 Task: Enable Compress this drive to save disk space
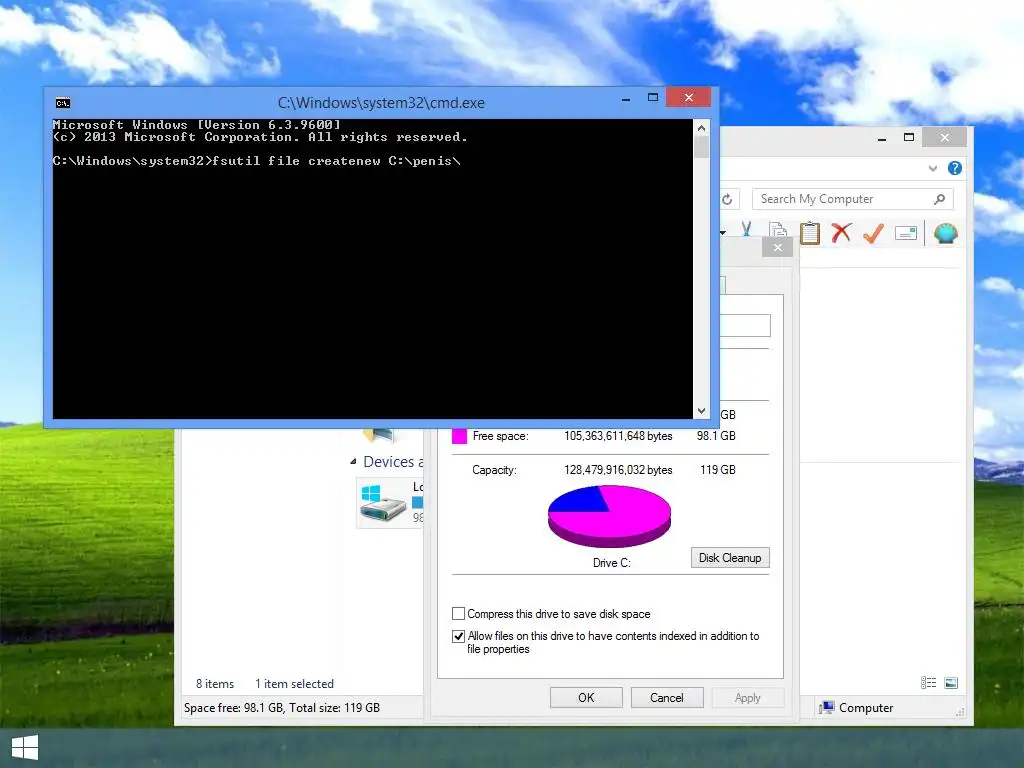(458, 614)
